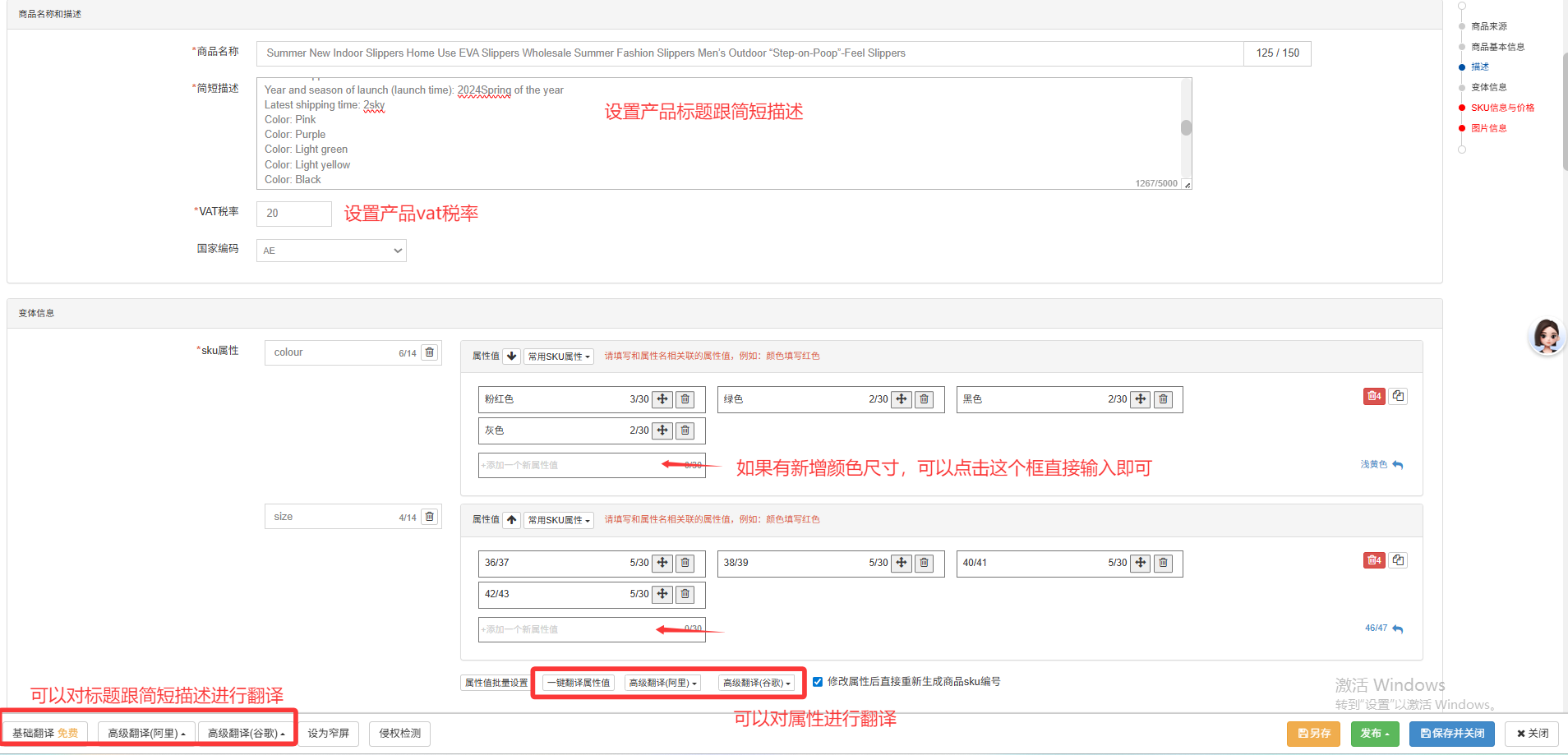The image size is (1568, 755).
Task: Click red delete-all badge in size panel
Action: pyautogui.click(x=1373, y=560)
